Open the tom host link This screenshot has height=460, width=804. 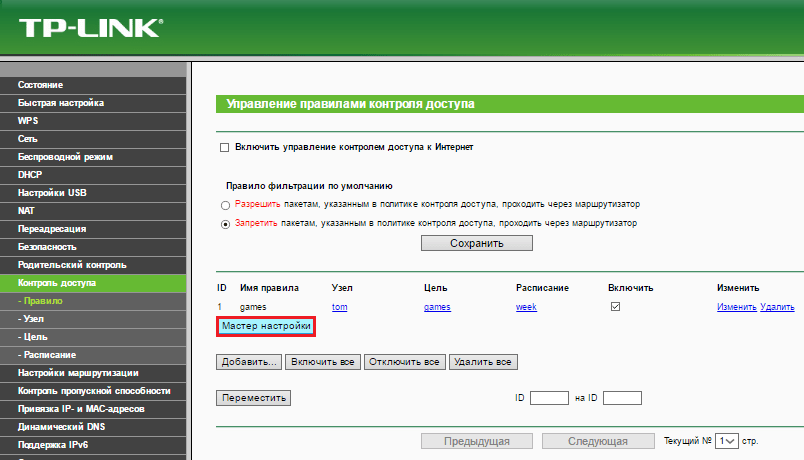click(x=339, y=307)
